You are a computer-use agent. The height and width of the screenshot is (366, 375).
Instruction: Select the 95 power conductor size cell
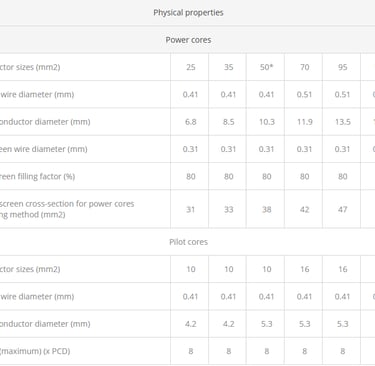tap(342, 67)
